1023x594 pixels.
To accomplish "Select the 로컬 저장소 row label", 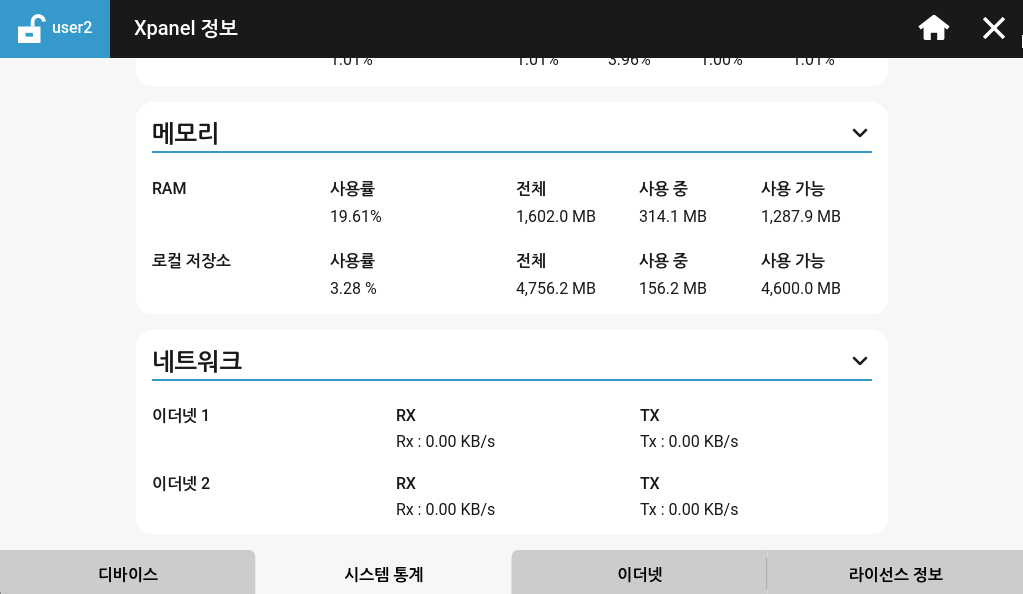I will [x=191, y=260].
